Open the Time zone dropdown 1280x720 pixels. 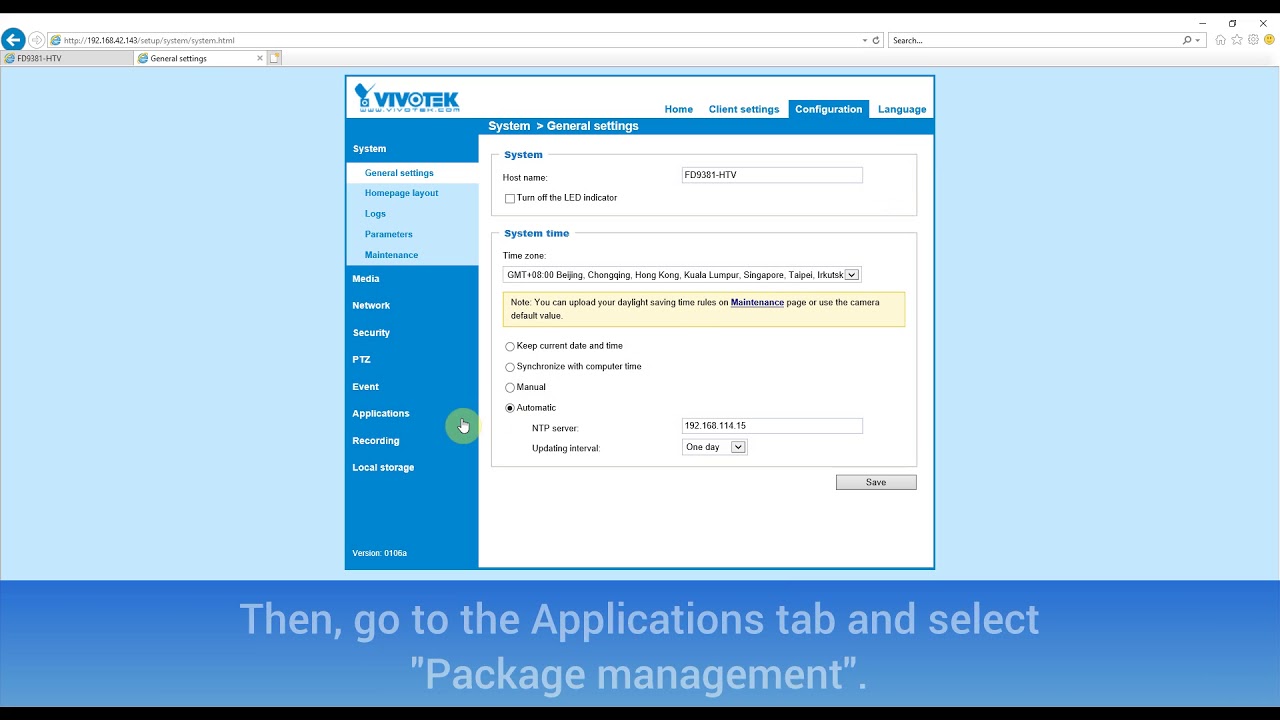(x=682, y=275)
